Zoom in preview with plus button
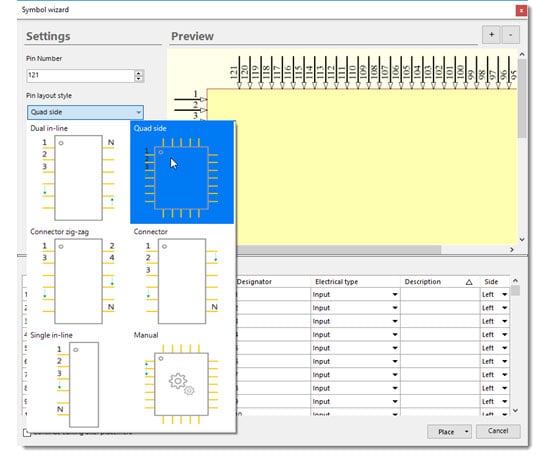This screenshot has height=455, width=555. (491, 35)
